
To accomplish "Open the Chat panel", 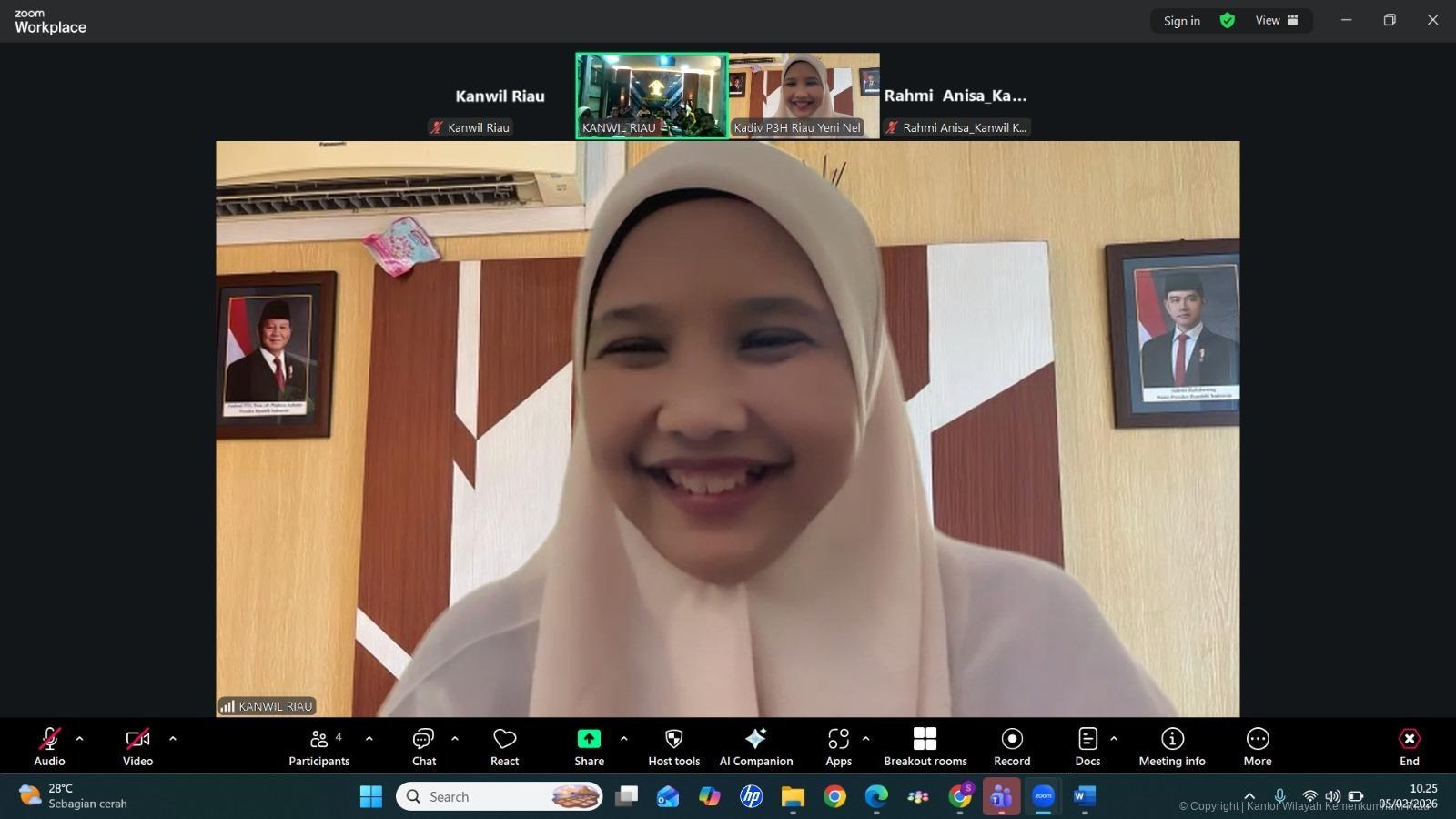I will click(424, 746).
